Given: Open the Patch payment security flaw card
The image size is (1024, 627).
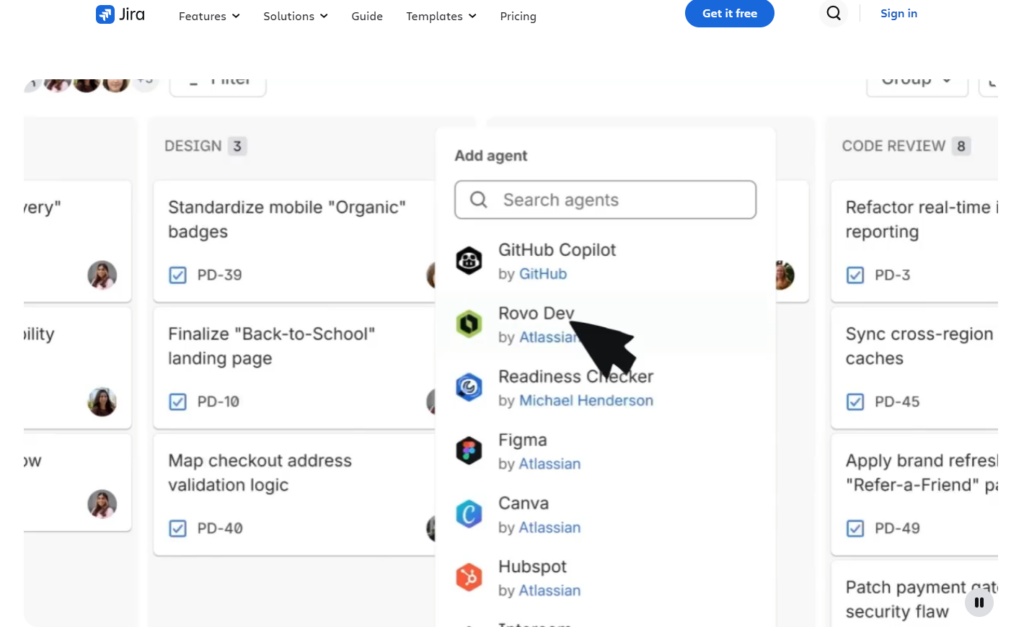Looking at the screenshot, I should (x=914, y=594).
